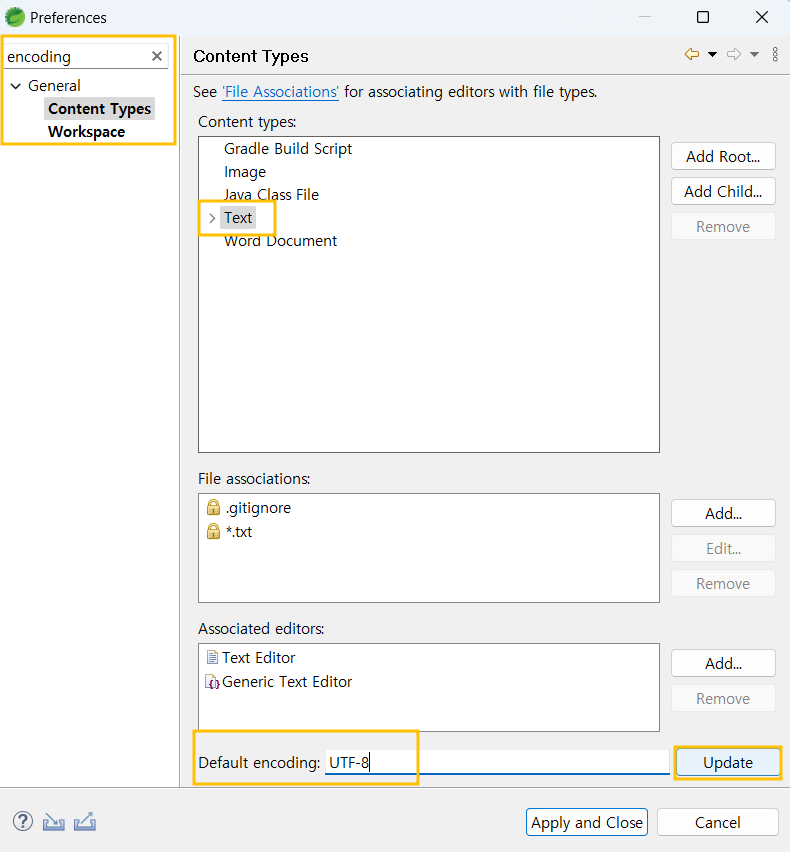The width and height of the screenshot is (790, 852).
Task: Select Gradle Build Script content type
Action: coord(288,148)
